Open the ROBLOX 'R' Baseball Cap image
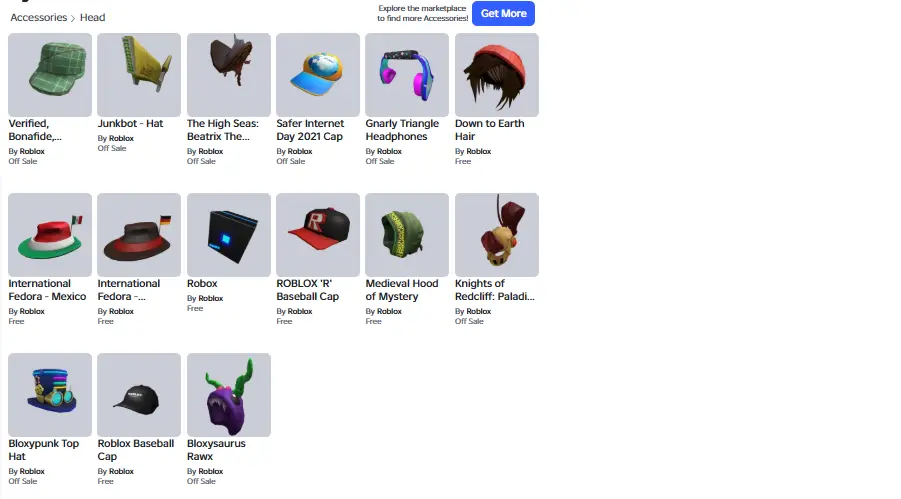The width and height of the screenshot is (901, 499). tap(318, 235)
